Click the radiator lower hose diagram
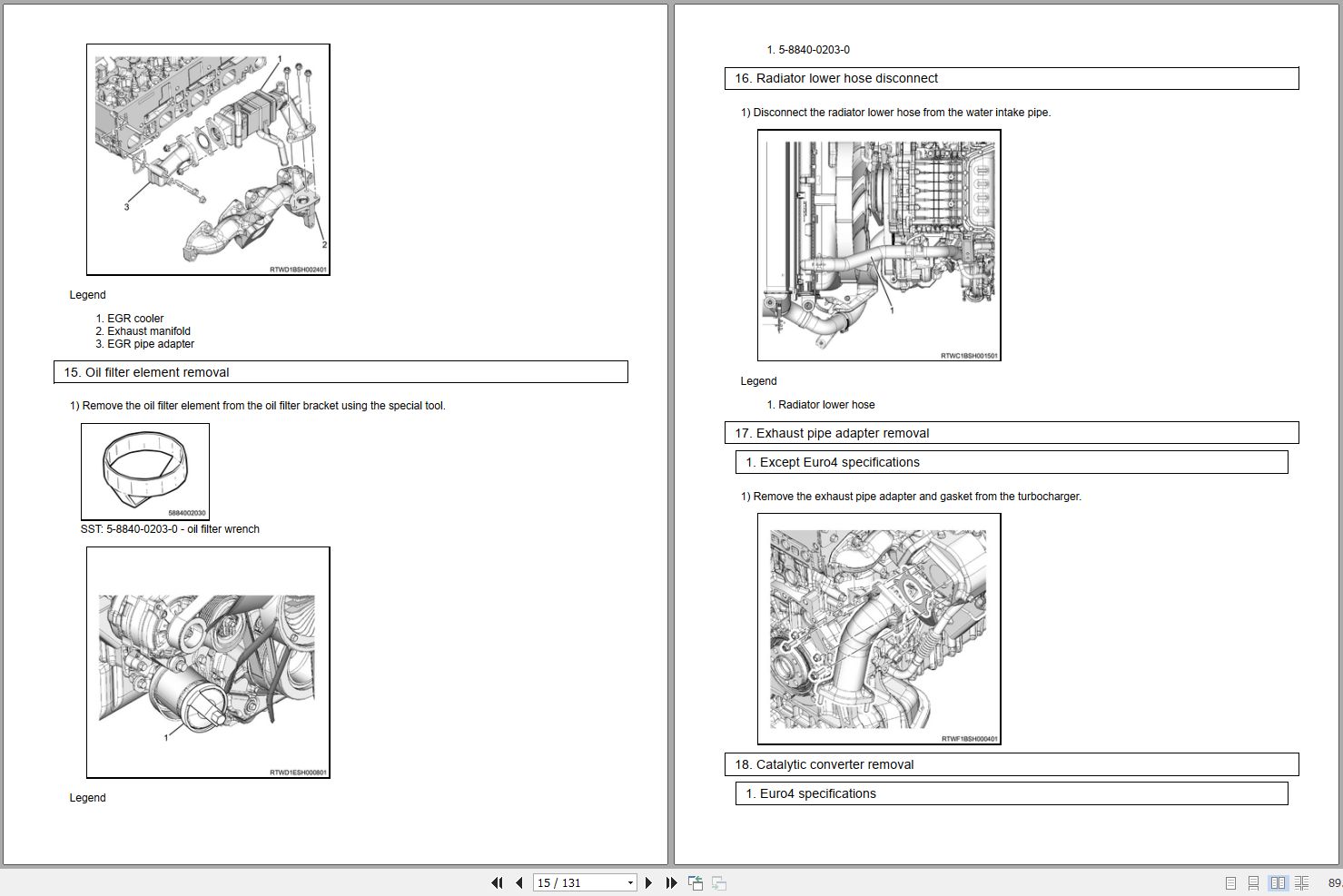The image size is (1343, 896). tap(879, 245)
